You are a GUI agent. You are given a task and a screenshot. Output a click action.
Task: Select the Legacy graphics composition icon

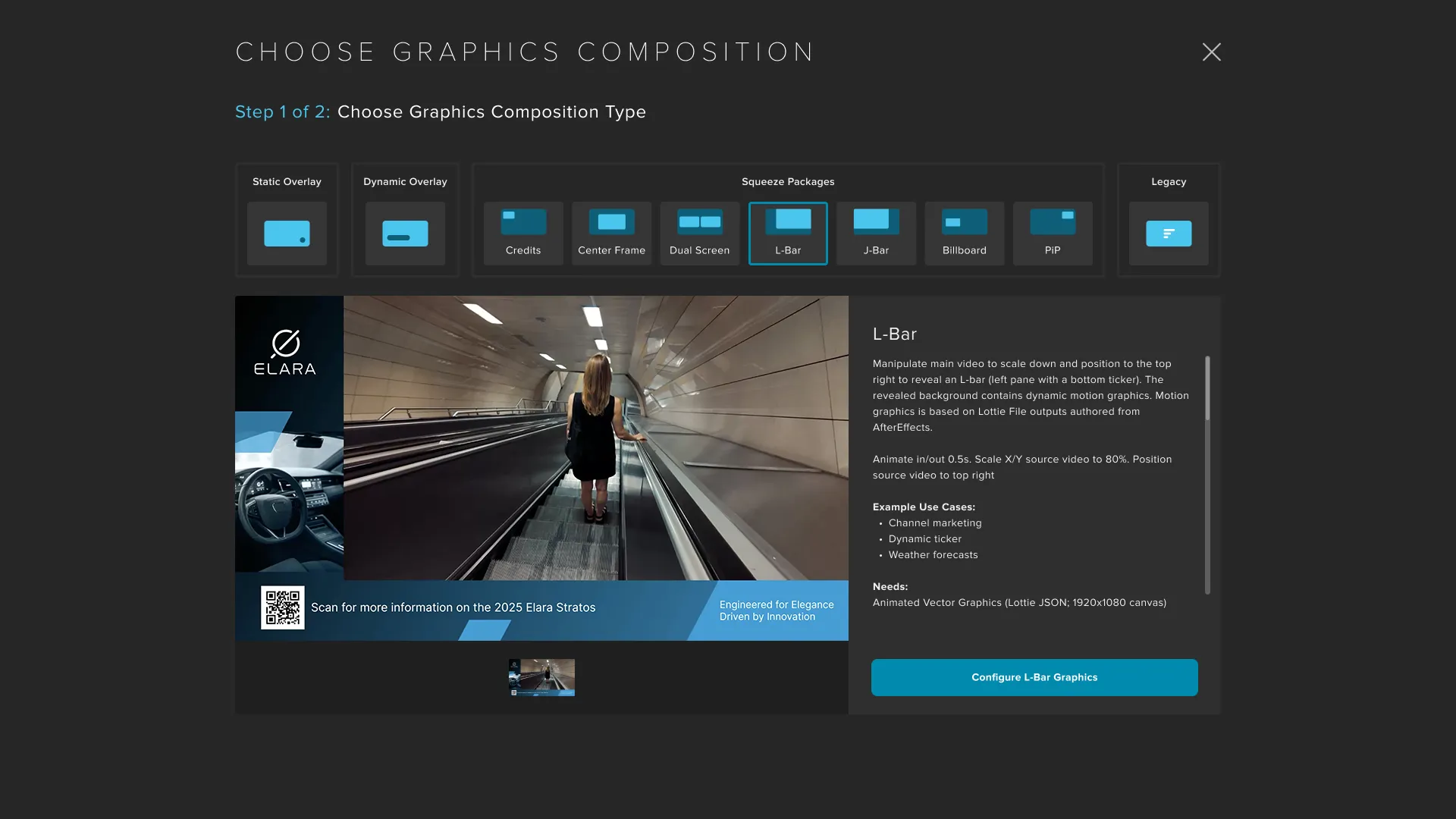tap(1168, 233)
